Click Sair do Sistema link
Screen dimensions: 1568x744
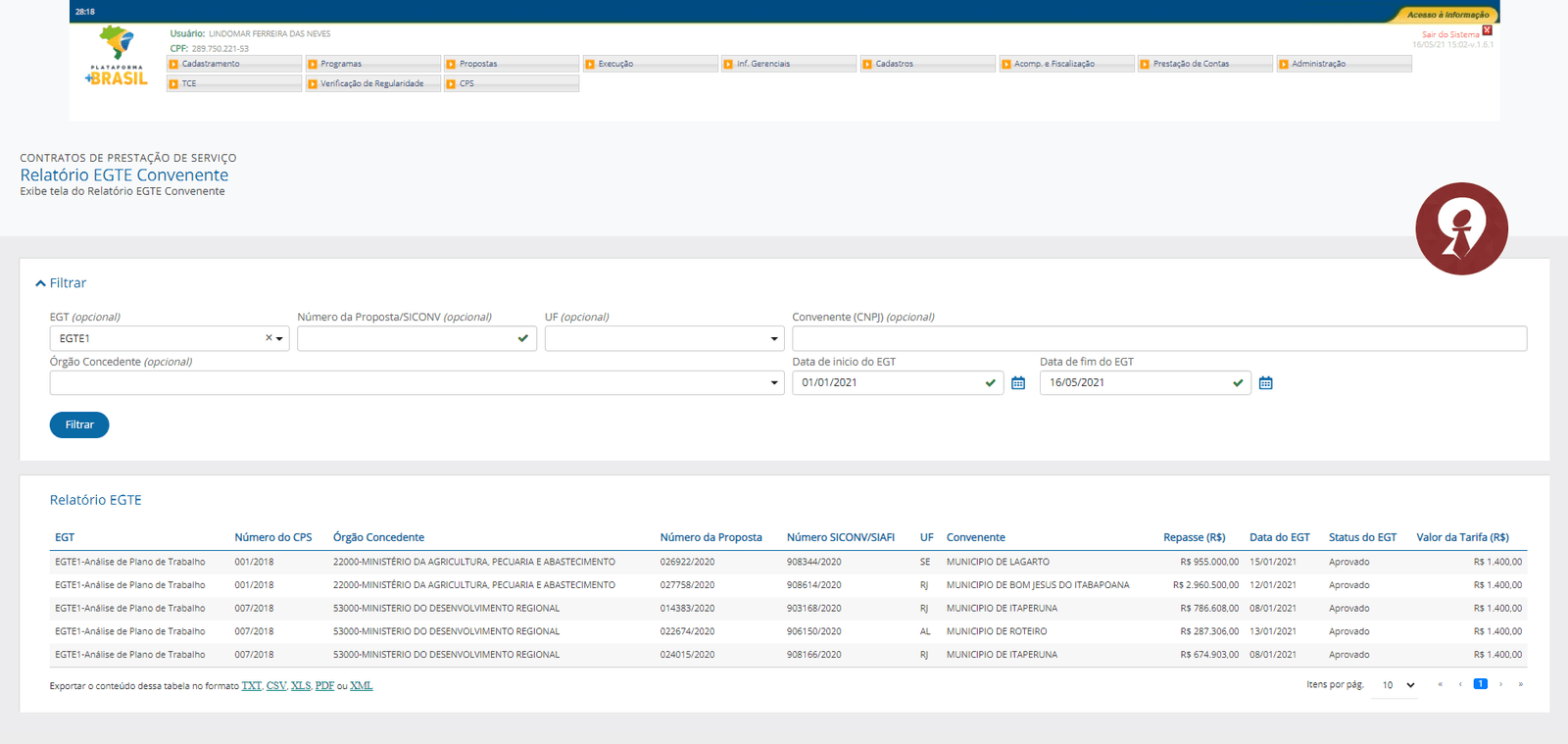1450,34
